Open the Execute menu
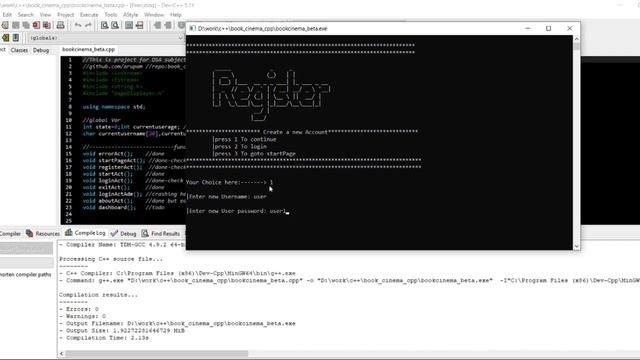The height and width of the screenshot is (360, 640). [x=89, y=15]
